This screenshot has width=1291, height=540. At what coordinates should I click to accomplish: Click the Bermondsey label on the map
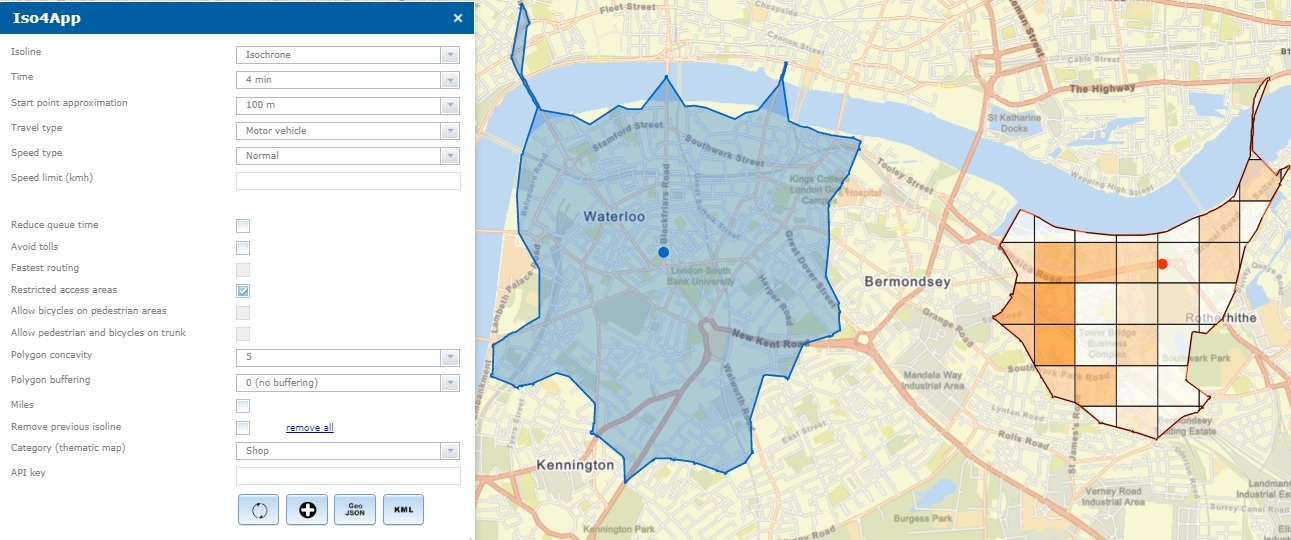pos(907,282)
